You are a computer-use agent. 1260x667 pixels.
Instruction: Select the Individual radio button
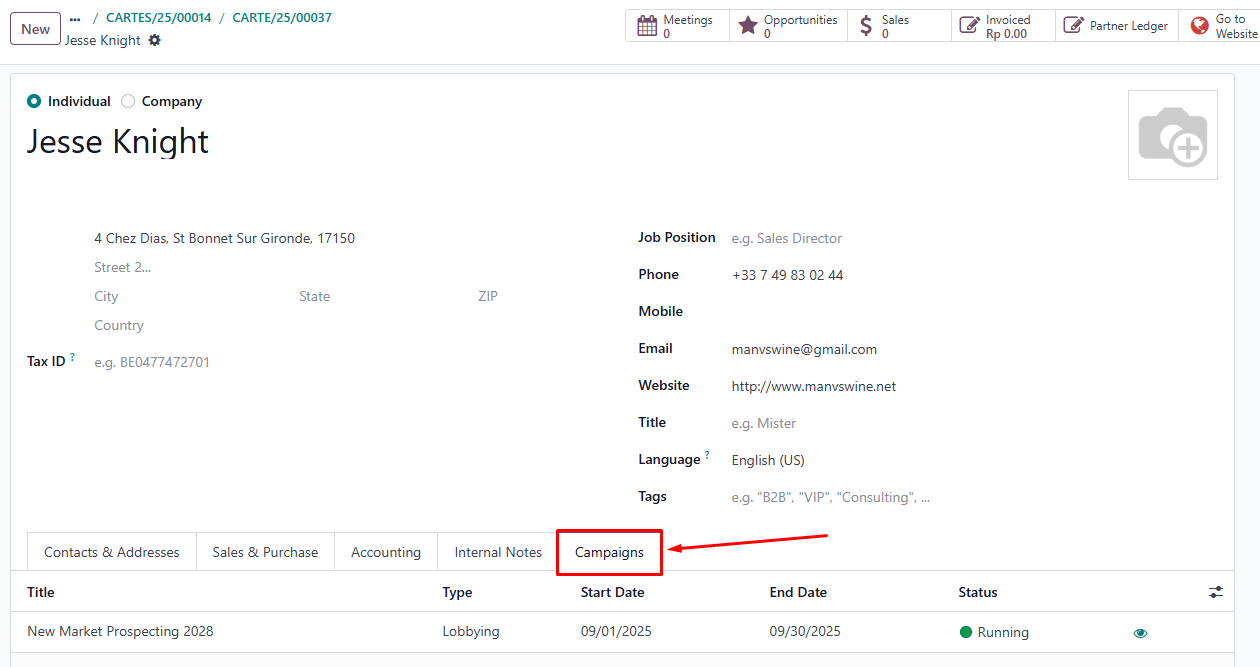34,101
